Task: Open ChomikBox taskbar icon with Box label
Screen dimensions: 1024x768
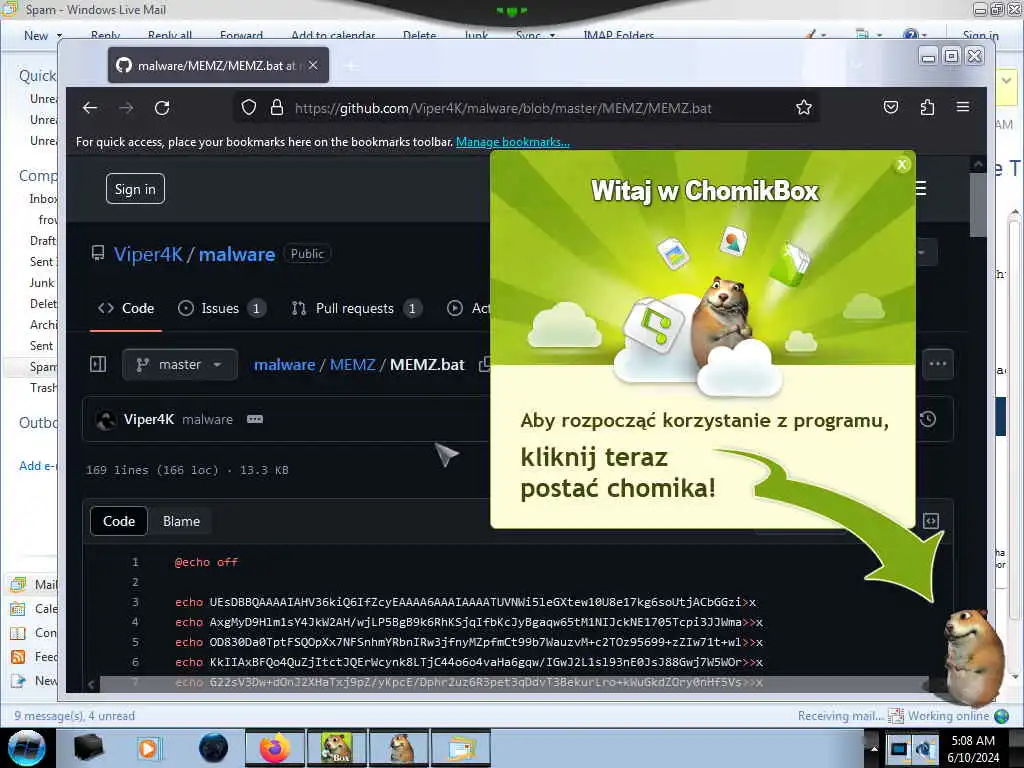Action: (x=336, y=748)
